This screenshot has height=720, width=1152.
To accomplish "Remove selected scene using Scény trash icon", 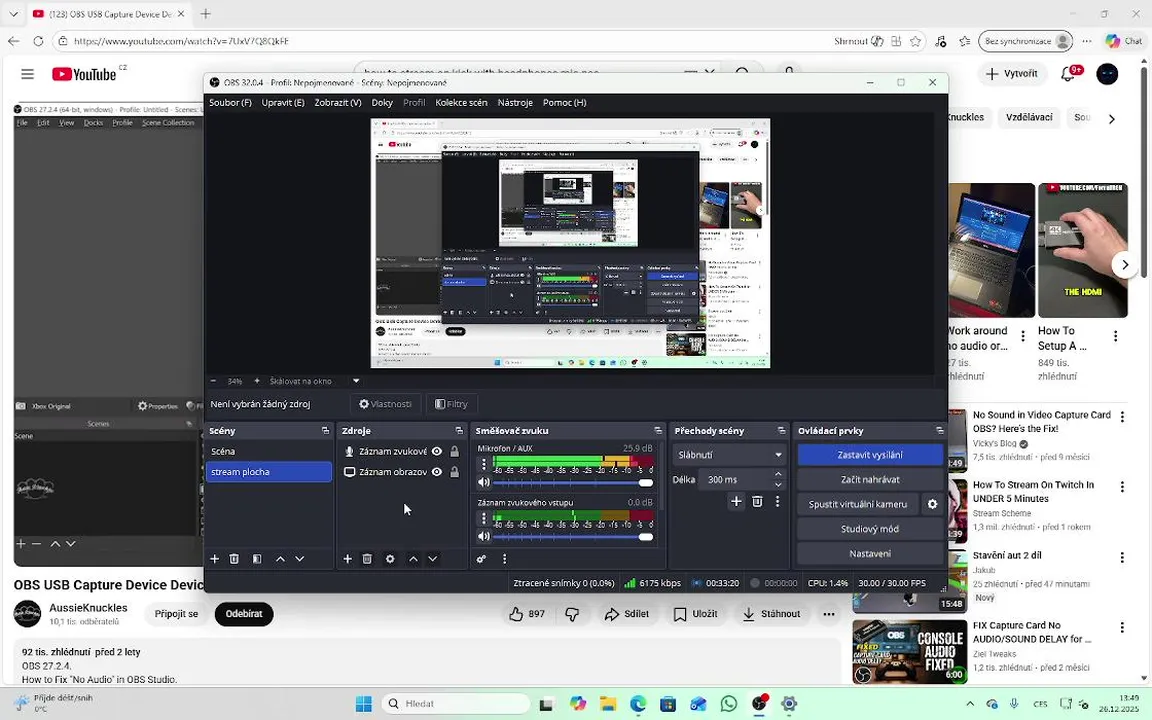I will [x=234, y=559].
